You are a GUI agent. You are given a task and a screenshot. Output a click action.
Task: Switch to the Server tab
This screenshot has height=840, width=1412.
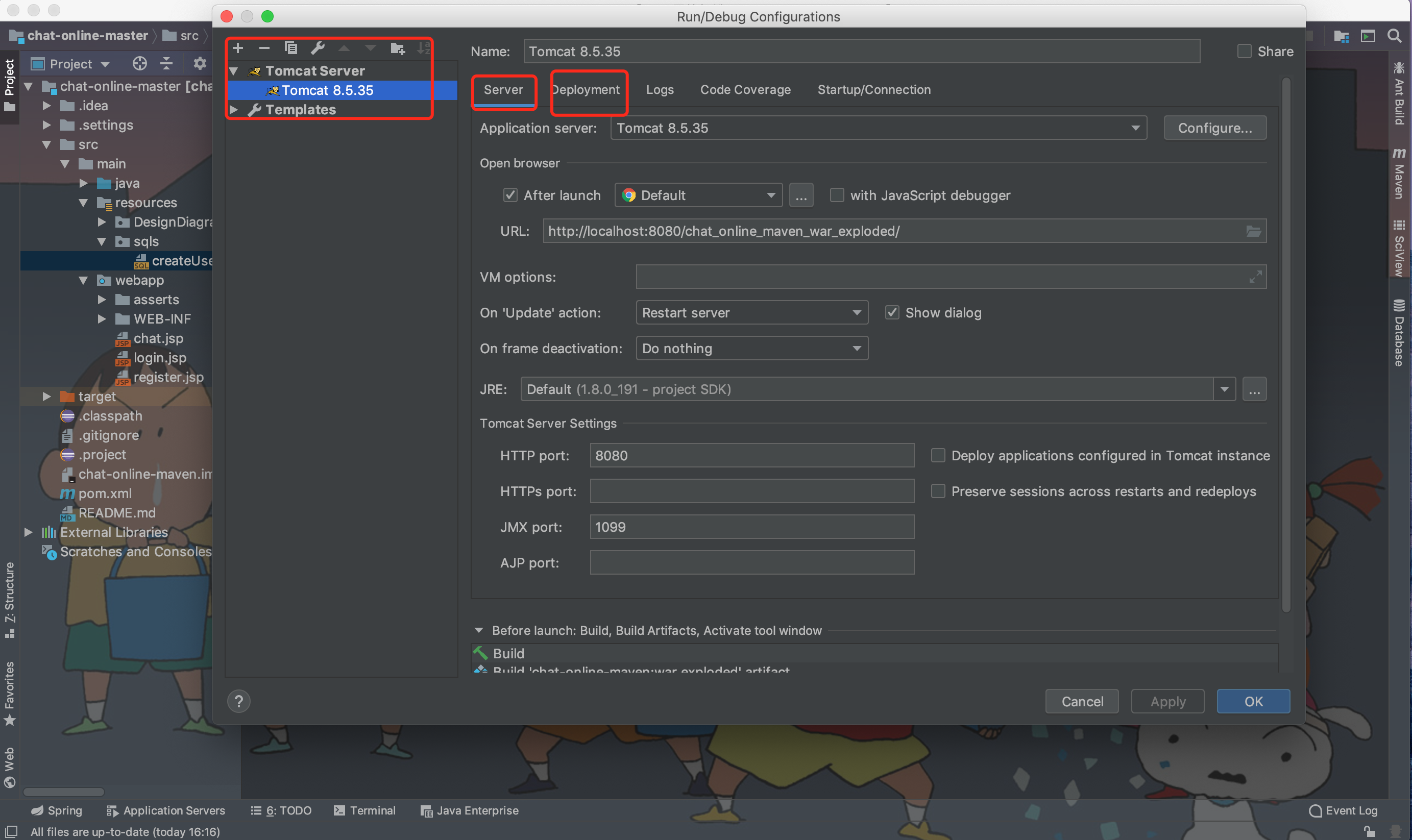coord(503,89)
